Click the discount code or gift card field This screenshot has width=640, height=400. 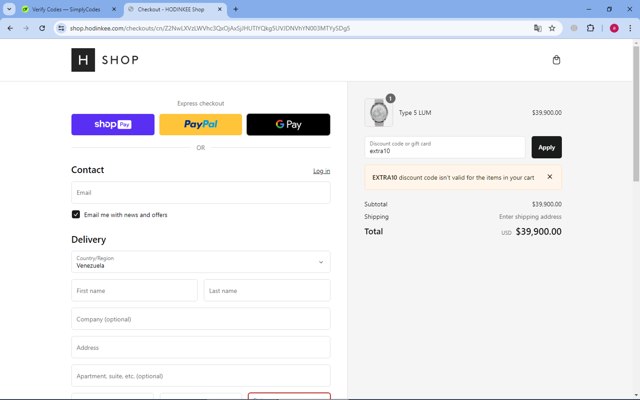pos(445,147)
